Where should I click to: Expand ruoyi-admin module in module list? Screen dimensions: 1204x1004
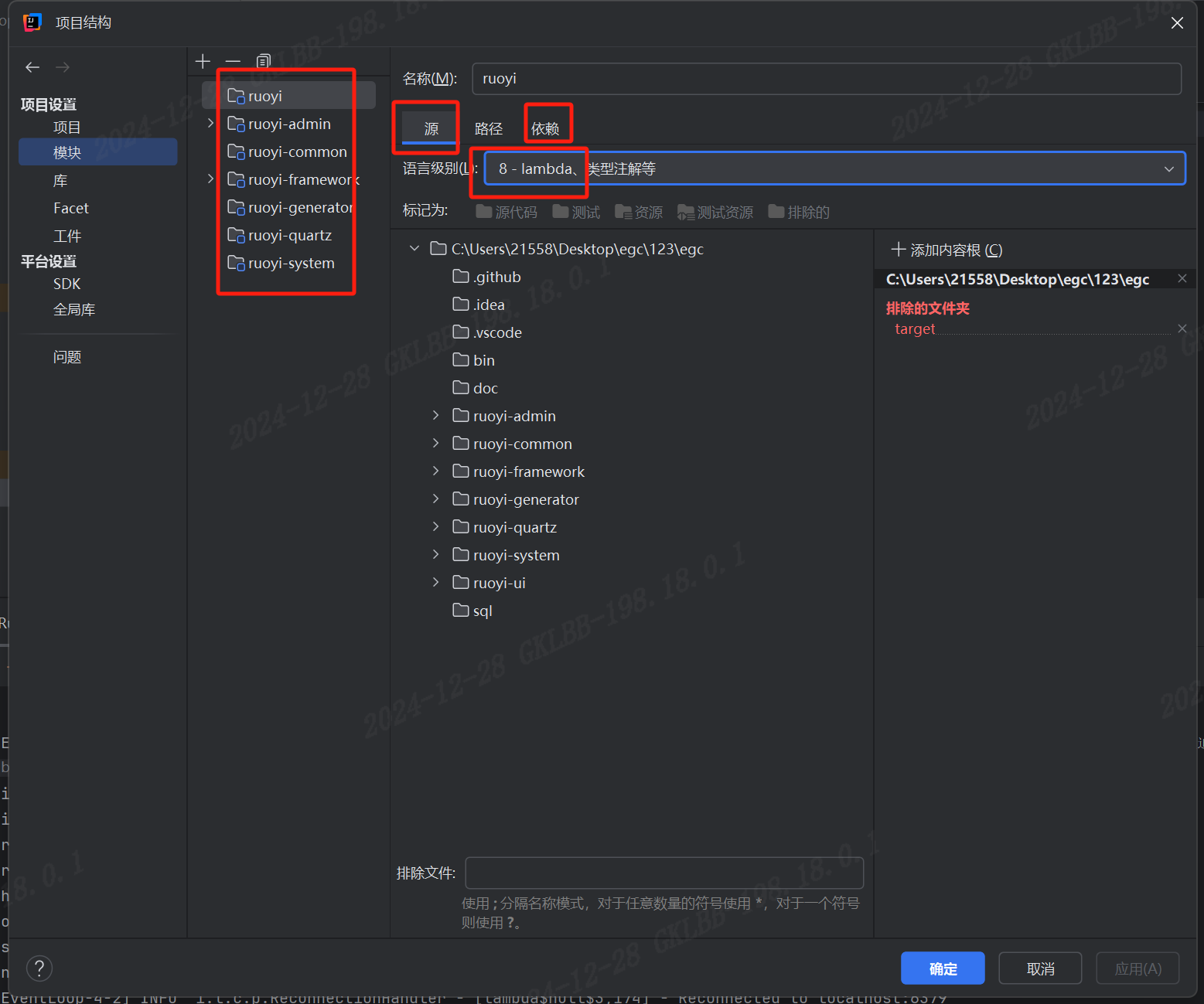pos(210,123)
